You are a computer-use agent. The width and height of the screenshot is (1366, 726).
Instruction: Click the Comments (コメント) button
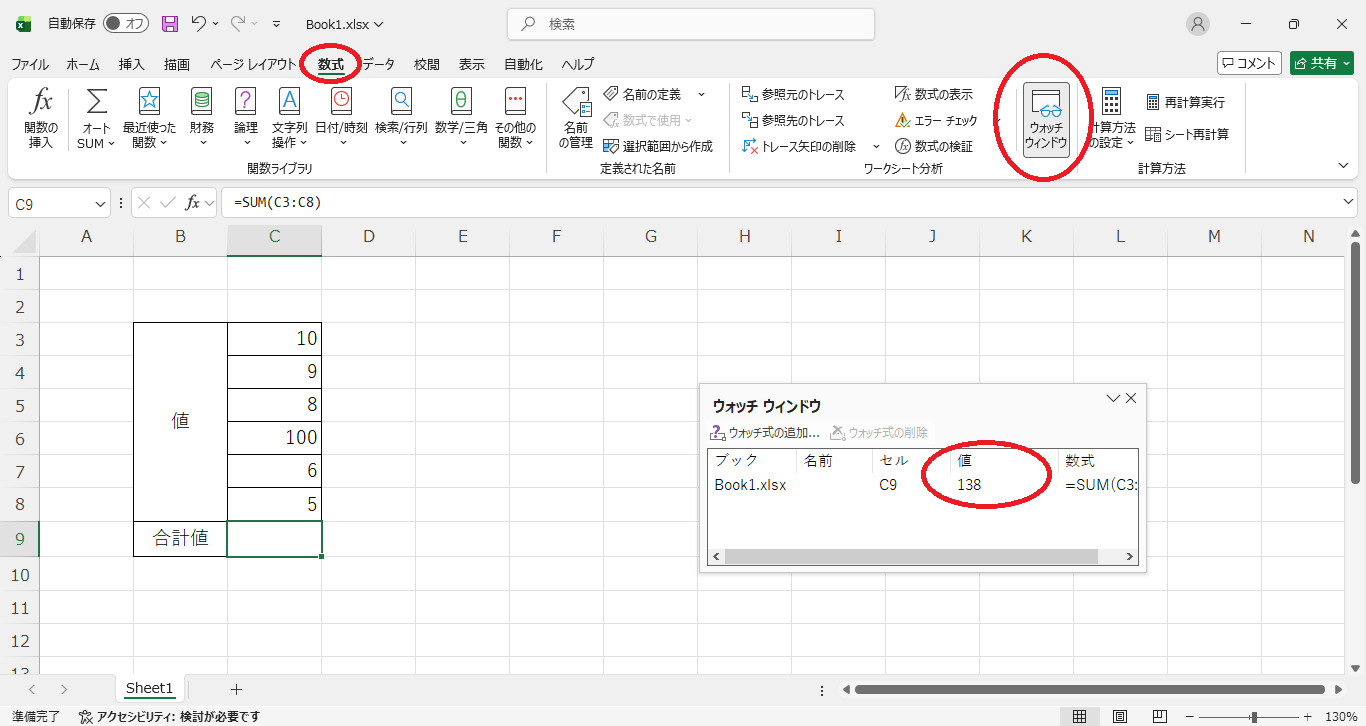[x=1249, y=63]
